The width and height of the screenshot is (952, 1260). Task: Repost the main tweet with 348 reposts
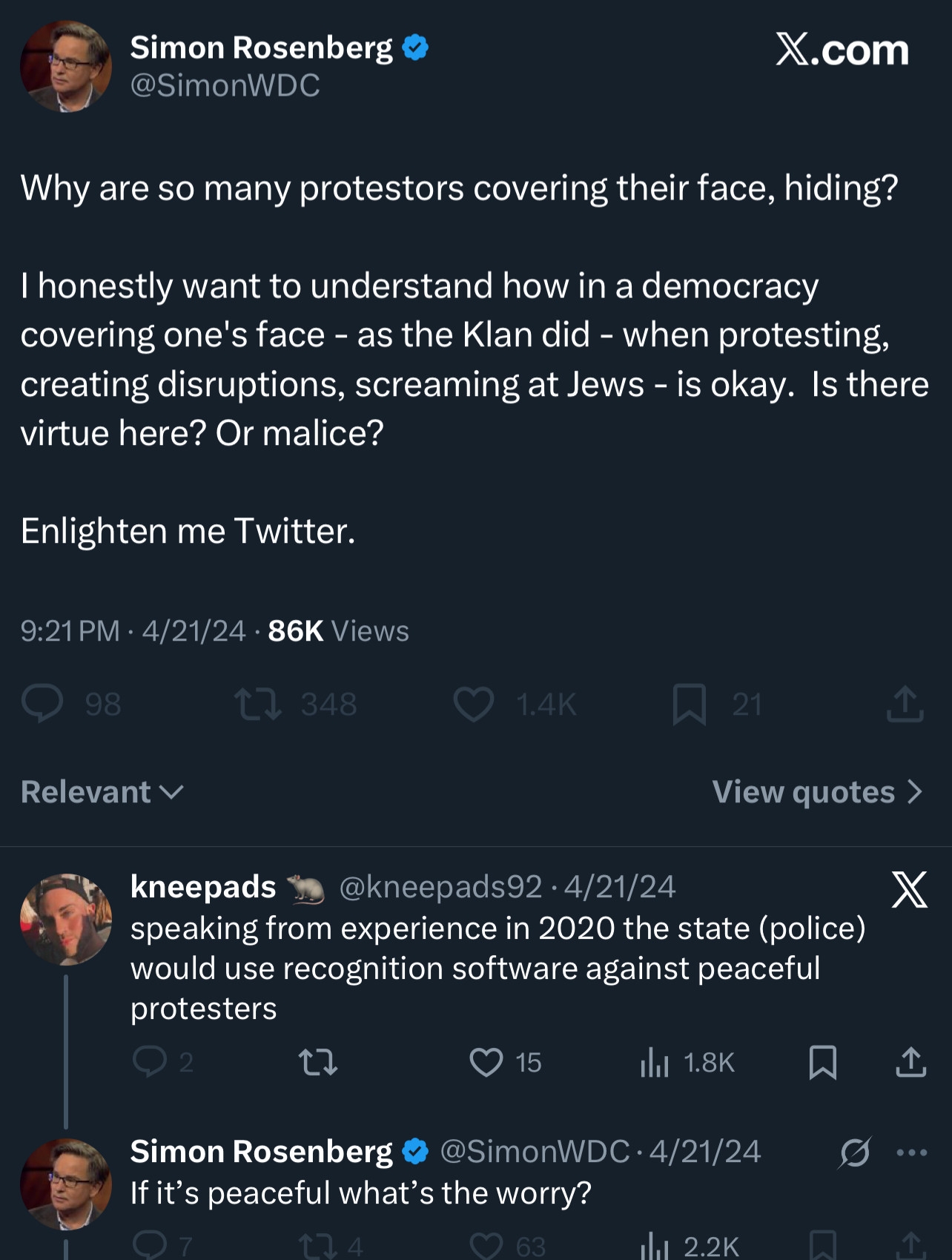point(258,704)
